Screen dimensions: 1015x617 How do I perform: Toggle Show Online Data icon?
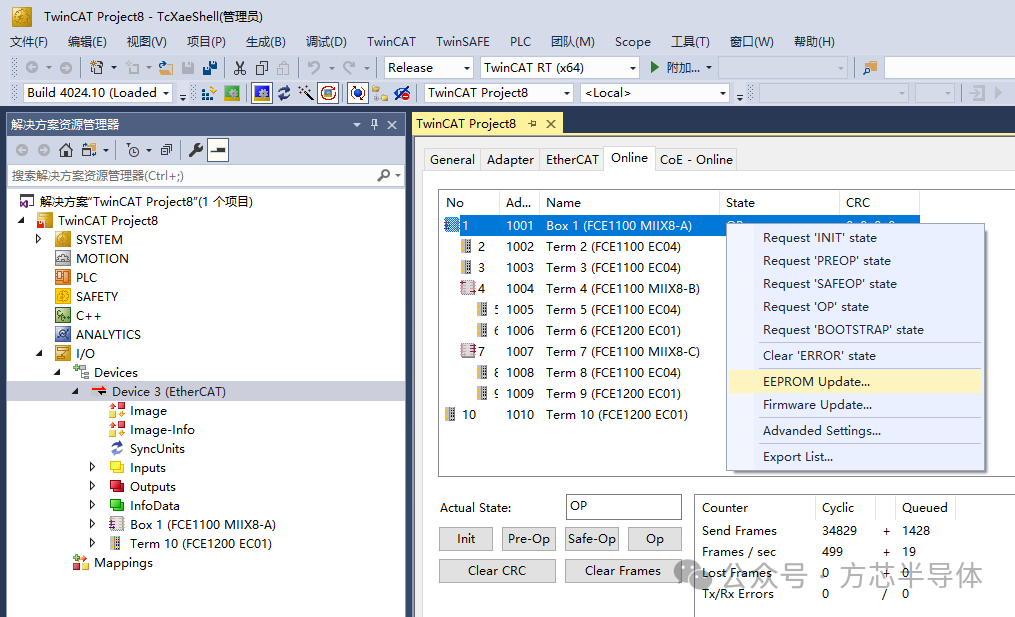pos(357,93)
